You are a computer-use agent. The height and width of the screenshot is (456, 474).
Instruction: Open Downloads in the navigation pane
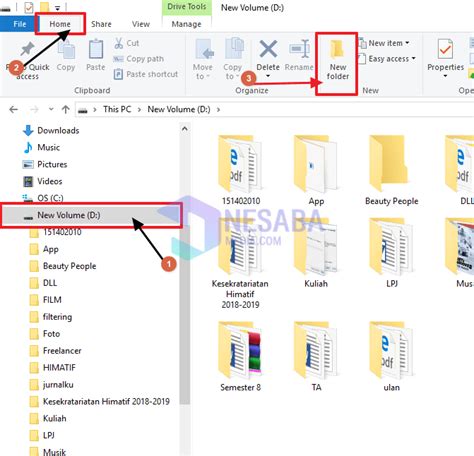[51, 130]
